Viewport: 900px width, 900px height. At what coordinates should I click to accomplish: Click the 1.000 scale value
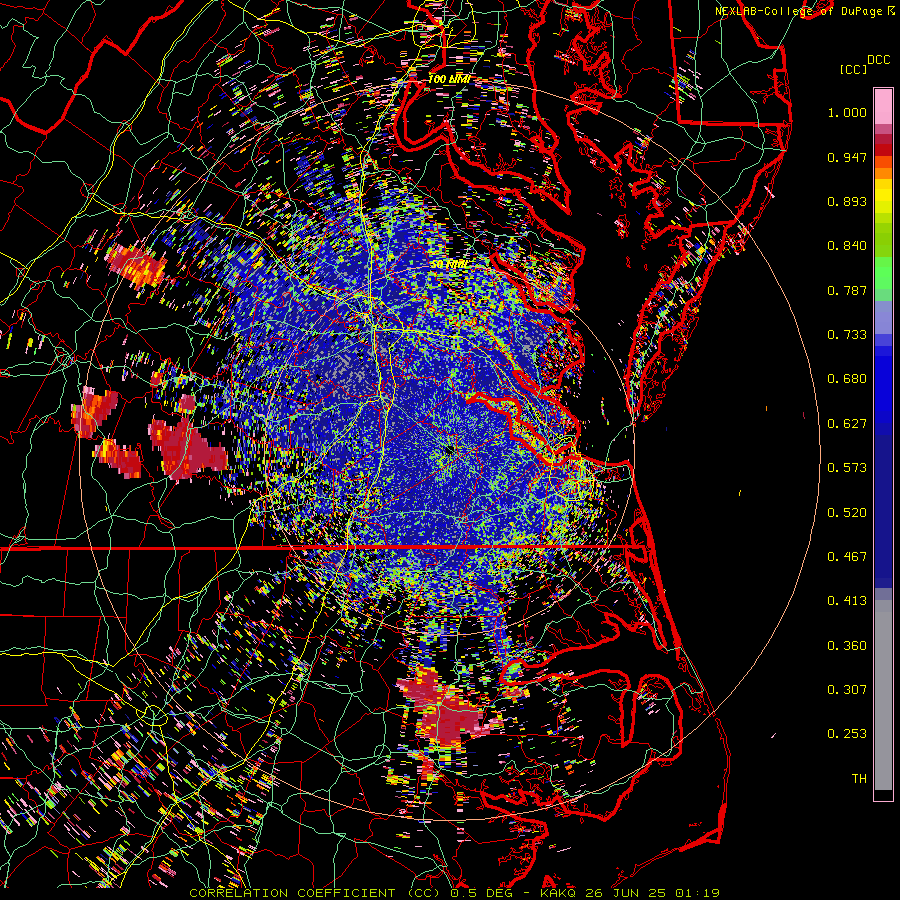847,112
